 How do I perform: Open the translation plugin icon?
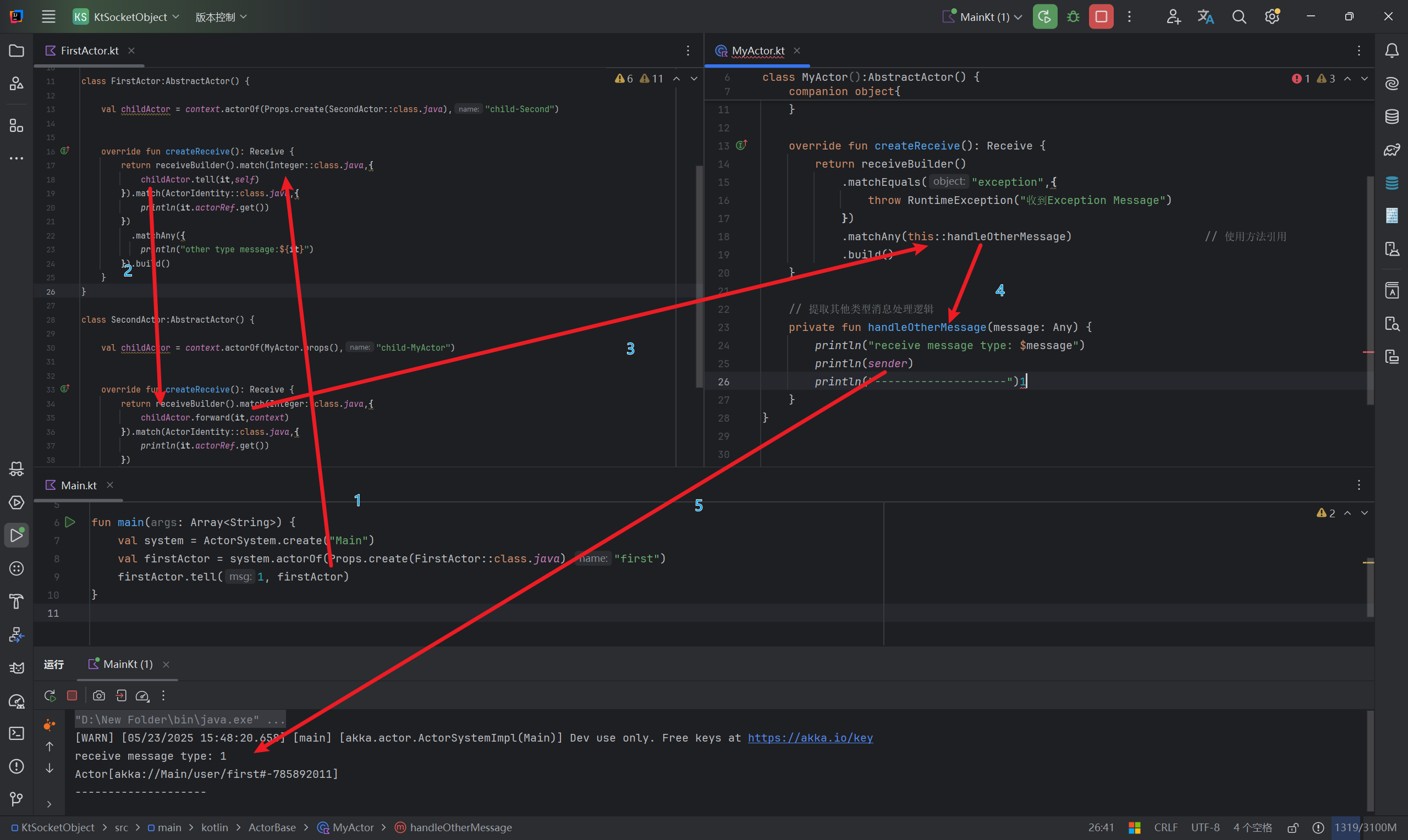(1205, 16)
